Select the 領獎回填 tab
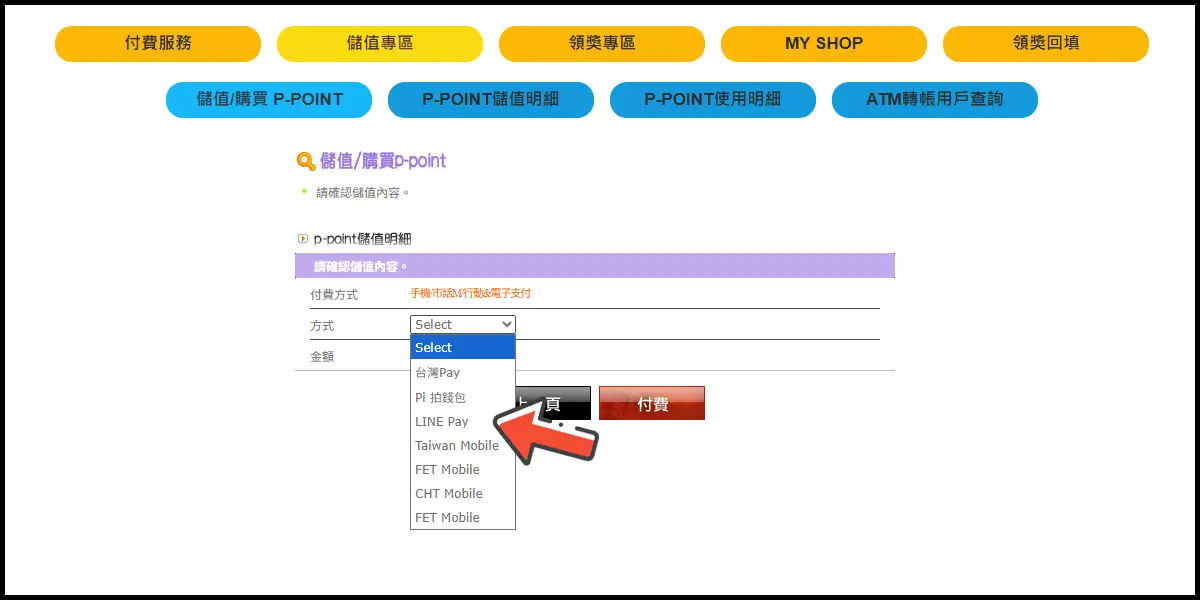1200x600 pixels. point(1046,44)
